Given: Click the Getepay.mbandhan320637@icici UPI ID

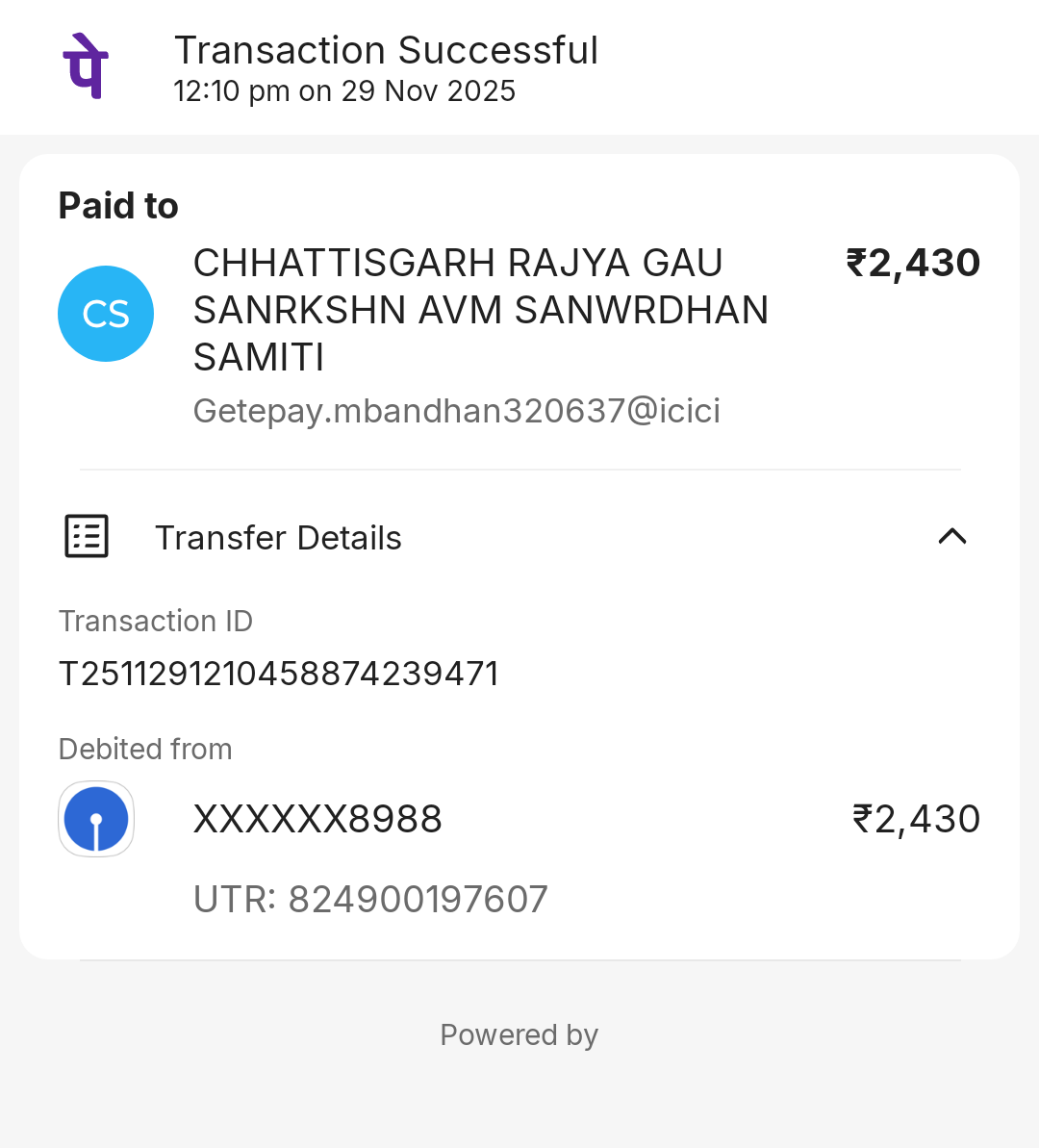Looking at the screenshot, I should pyautogui.click(x=457, y=411).
